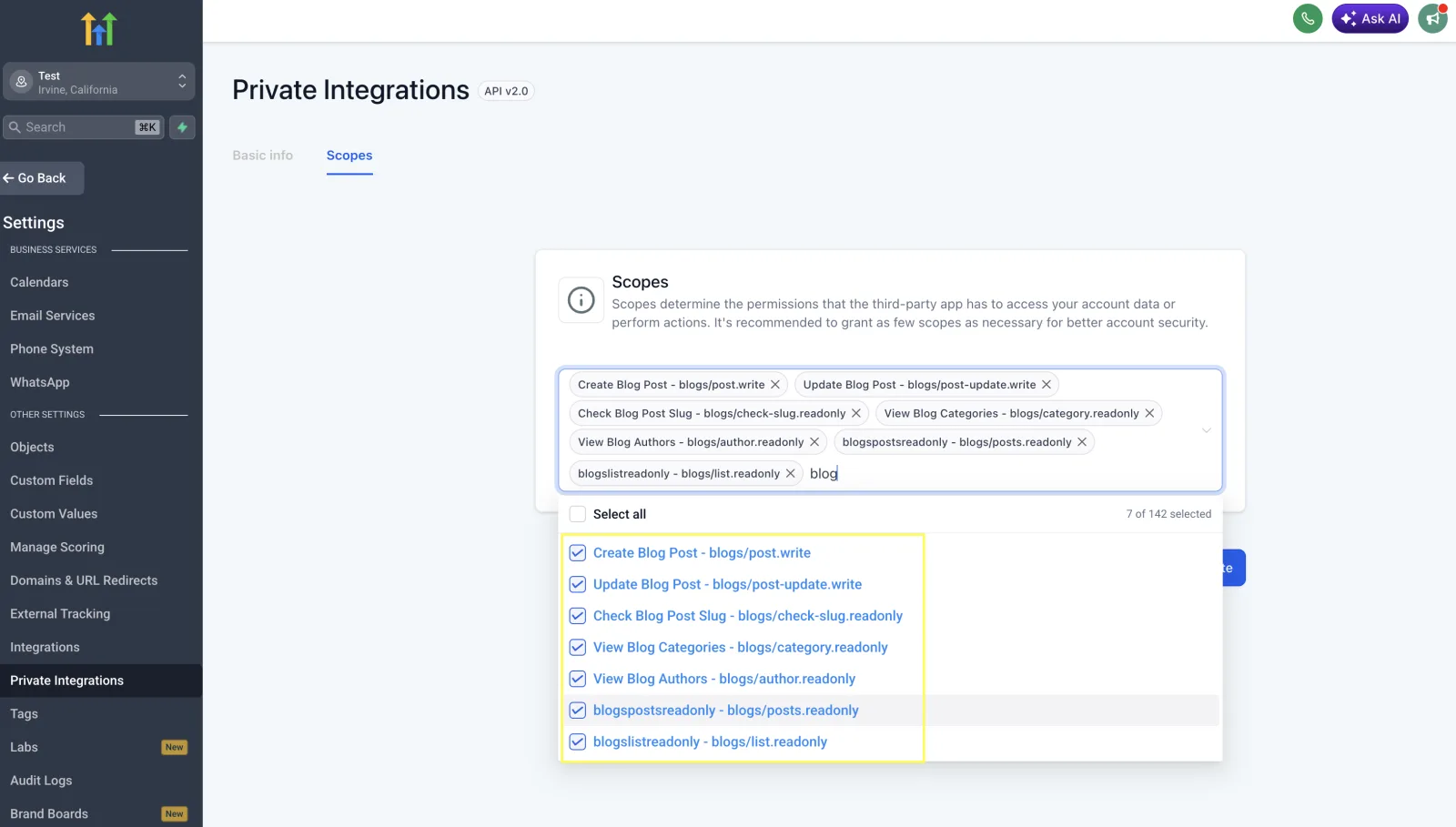Screen dimensions: 1456x827
Task: Switch to the Basic info tab
Action: [x=263, y=156]
